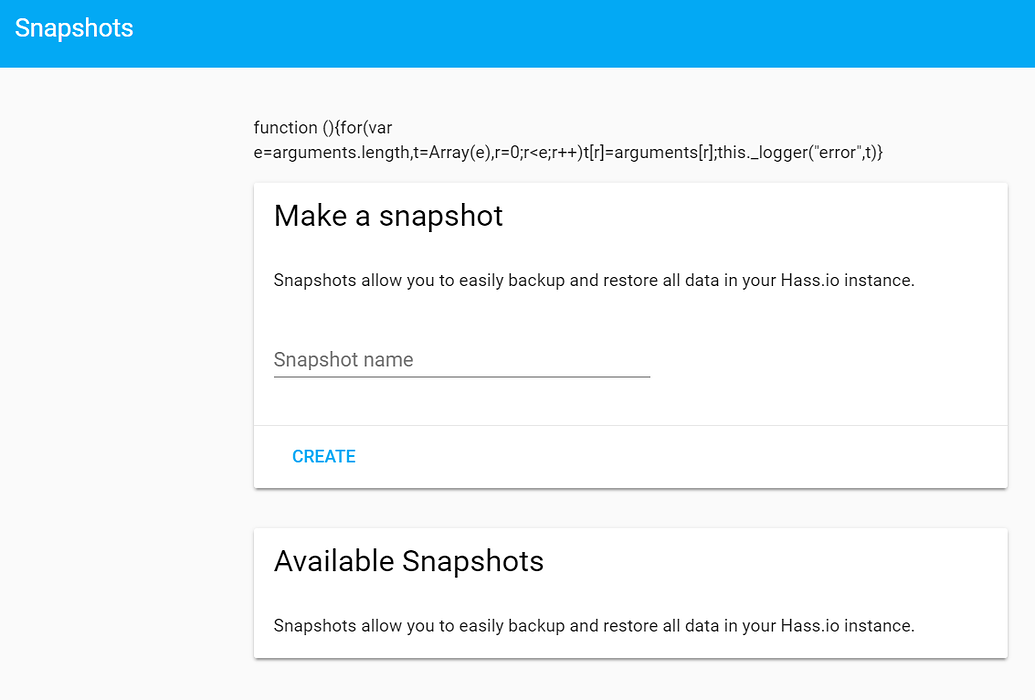Activate the CREATE link label

(324, 456)
